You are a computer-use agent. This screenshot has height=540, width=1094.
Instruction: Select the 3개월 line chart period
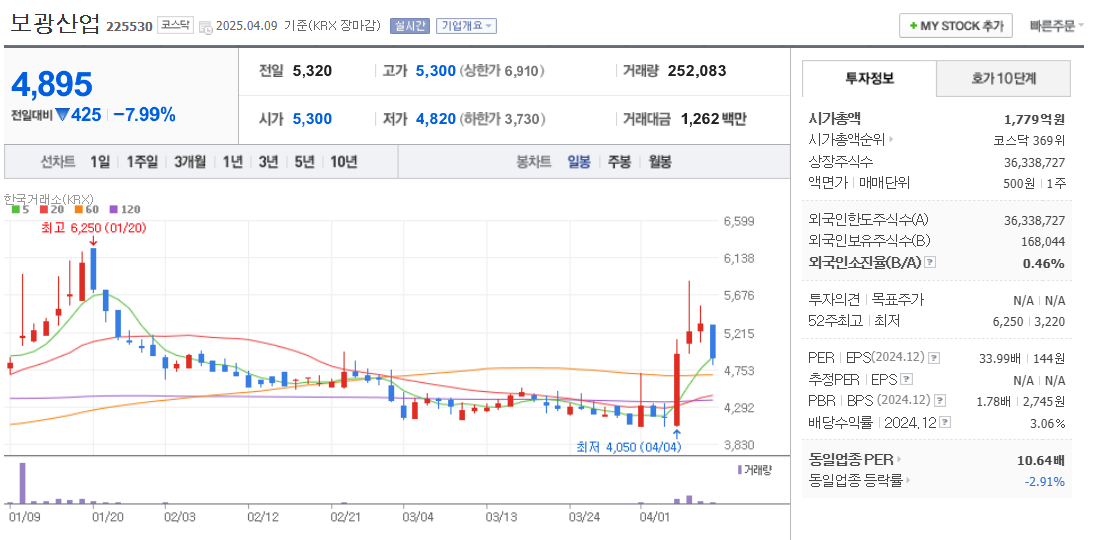(x=190, y=162)
